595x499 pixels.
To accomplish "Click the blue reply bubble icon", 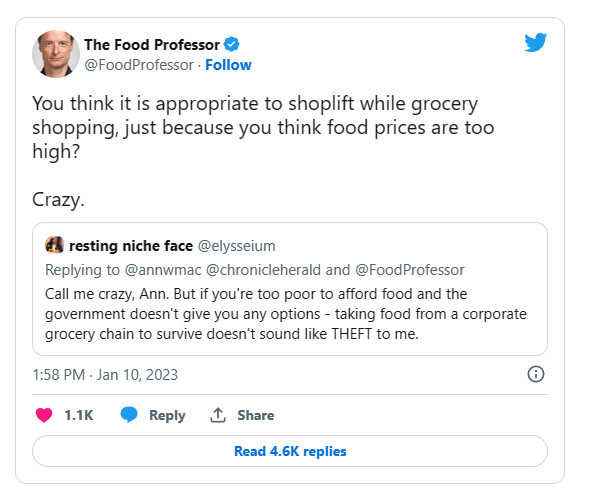I will coord(129,414).
